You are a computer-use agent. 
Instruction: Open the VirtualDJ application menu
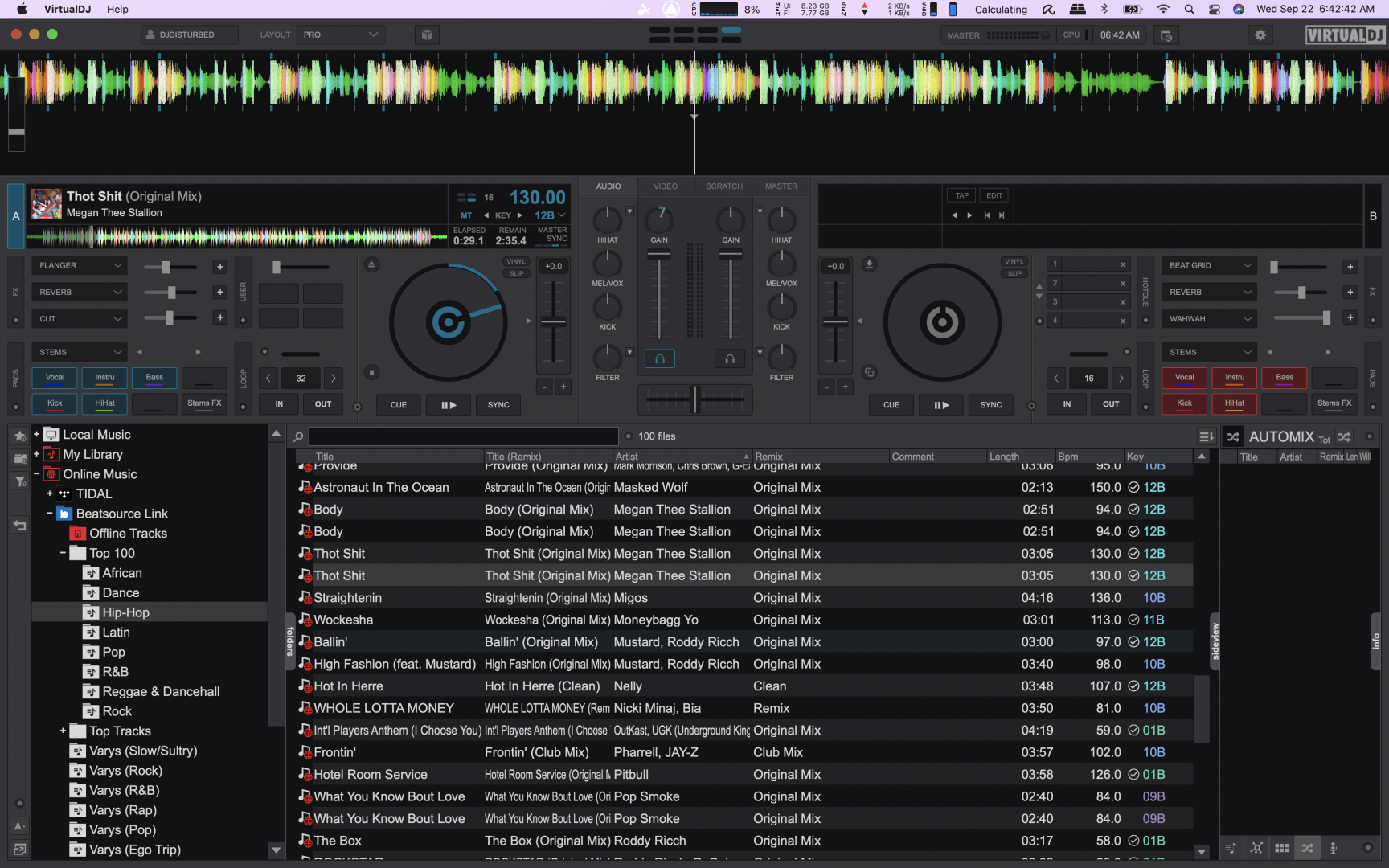coord(68,10)
